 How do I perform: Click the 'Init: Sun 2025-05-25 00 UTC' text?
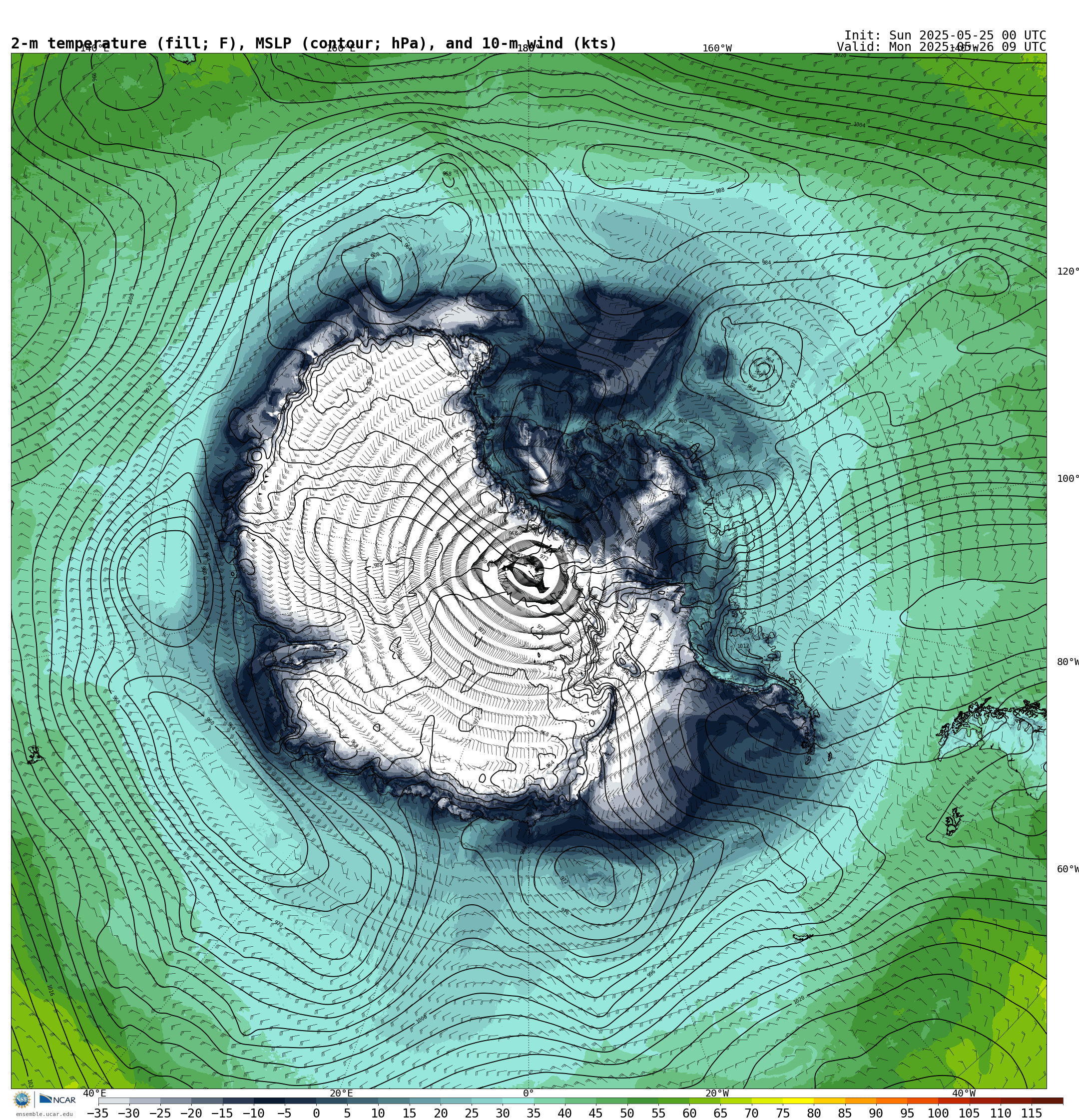[x=945, y=35]
